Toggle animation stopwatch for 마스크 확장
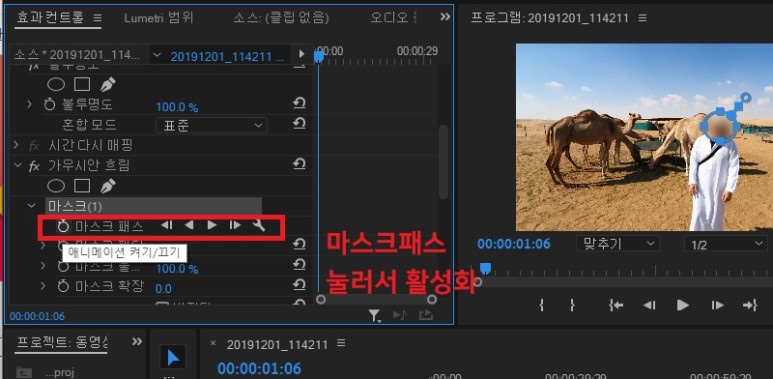This screenshot has width=773, height=379. (x=63, y=286)
